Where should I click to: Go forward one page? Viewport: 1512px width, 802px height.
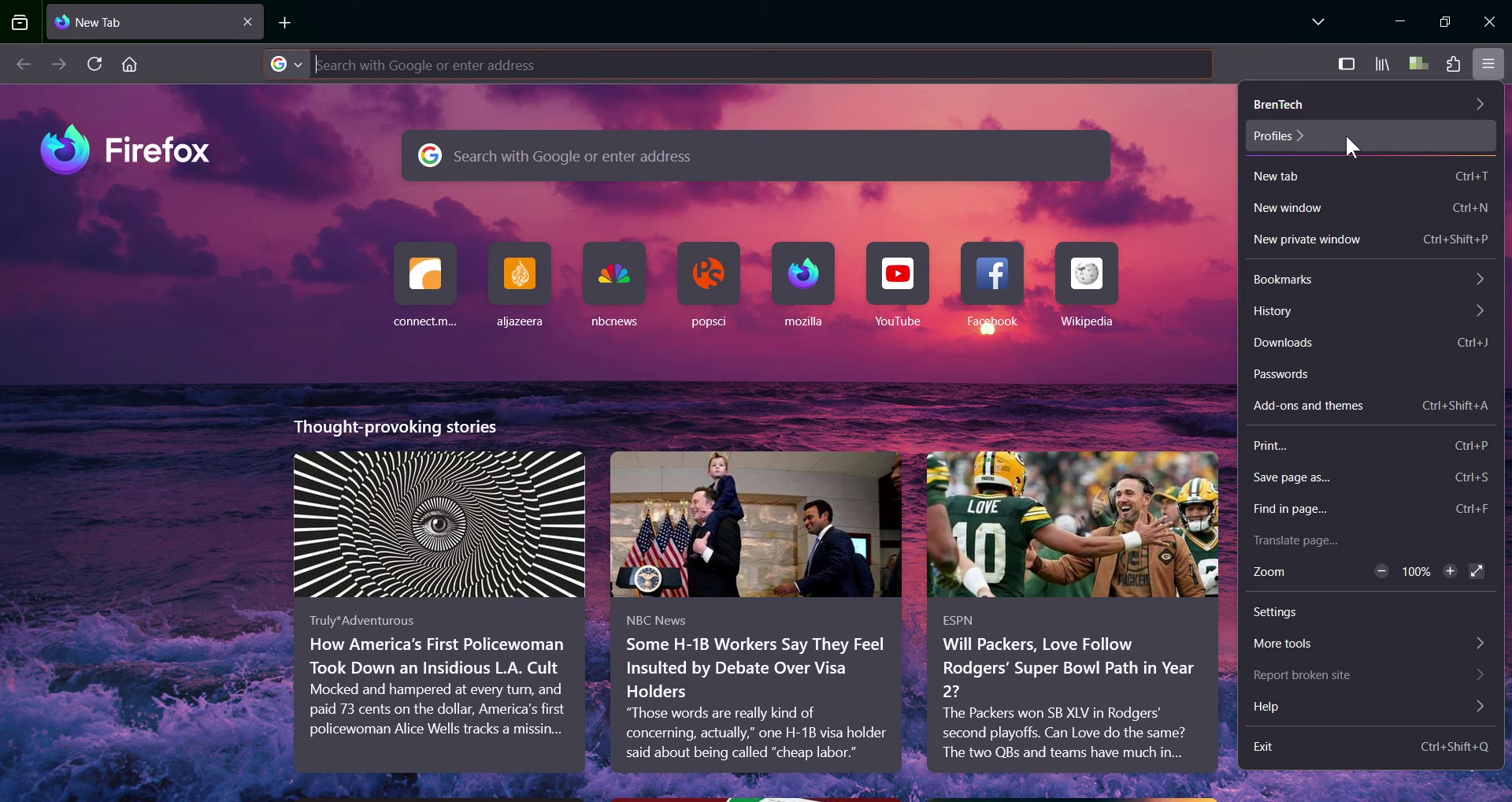pyautogui.click(x=60, y=65)
